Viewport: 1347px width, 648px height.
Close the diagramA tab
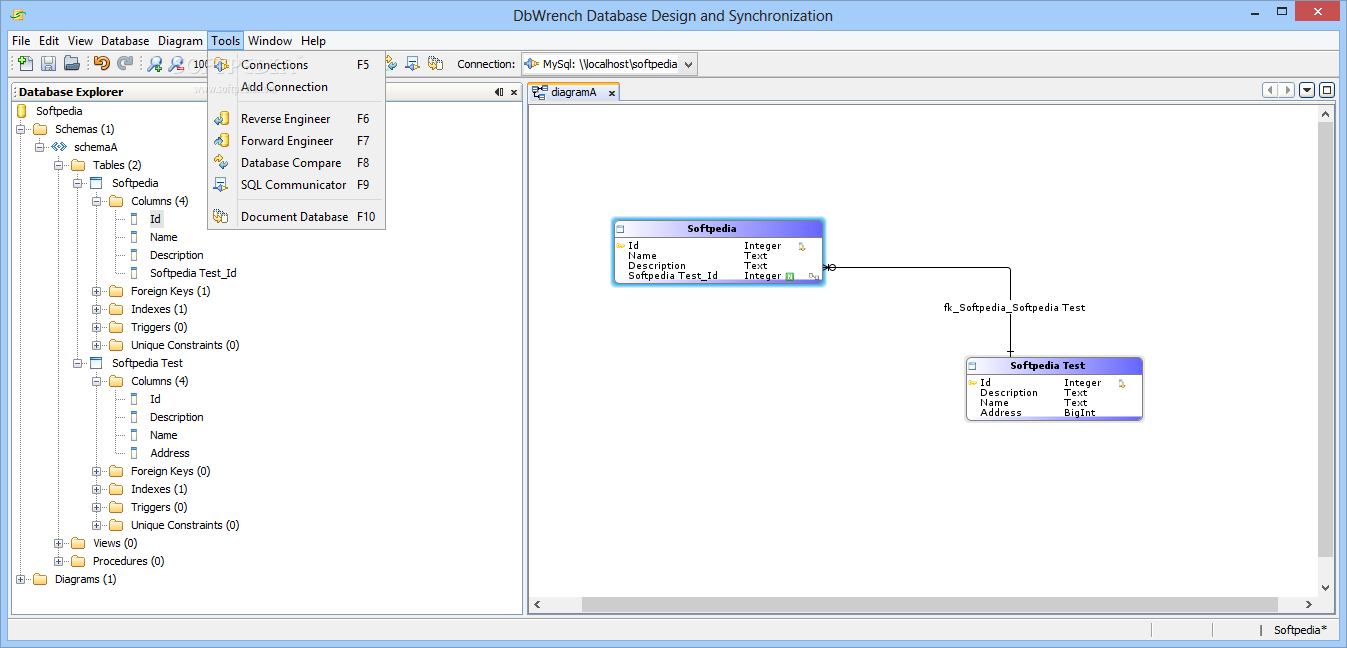click(611, 93)
